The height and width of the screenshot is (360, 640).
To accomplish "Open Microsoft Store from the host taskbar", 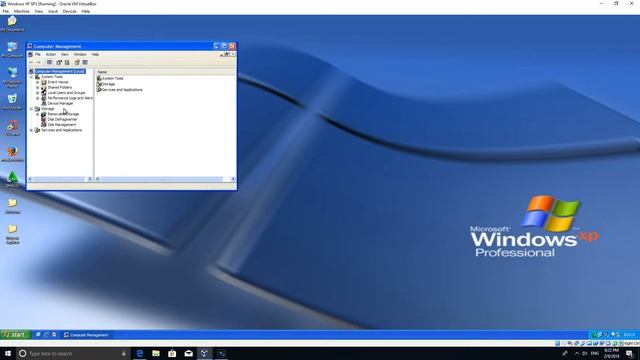I will pyautogui.click(x=172, y=353).
